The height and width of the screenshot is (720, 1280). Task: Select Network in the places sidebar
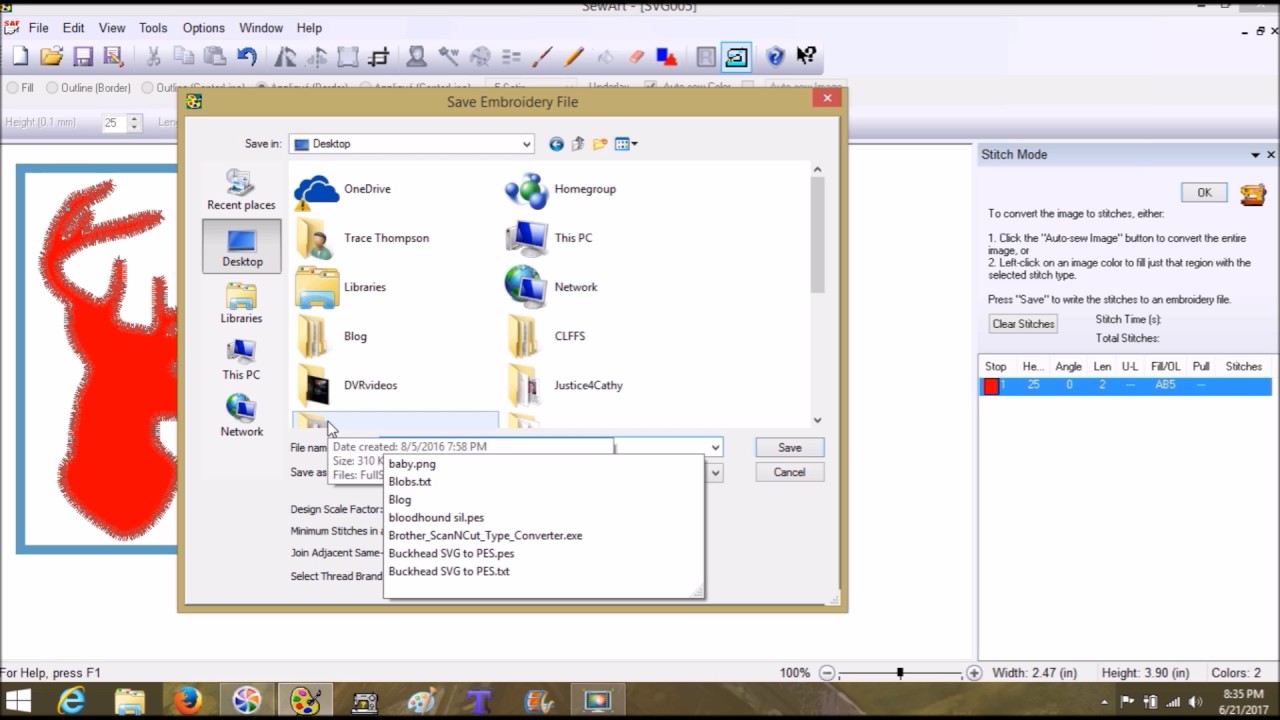(241, 416)
